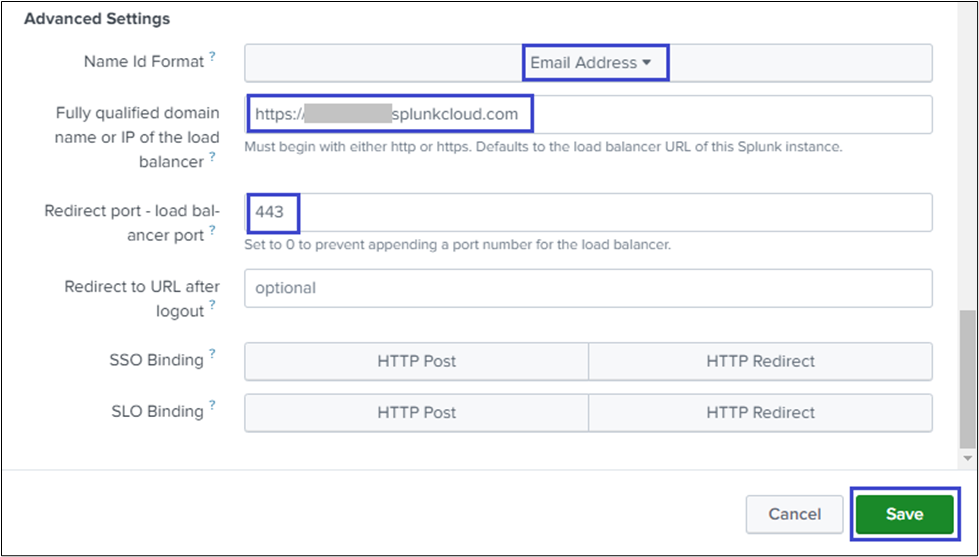Show help for Redirect to URL after logout
This screenshot has width=979, height=557.
(x=212, y=308)
